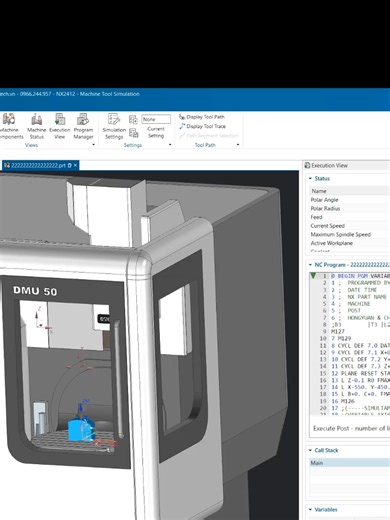The width and height of the screenshot is (390, 520).
Task: Click the Execution View panel title icon
Action: pos(307,165)
